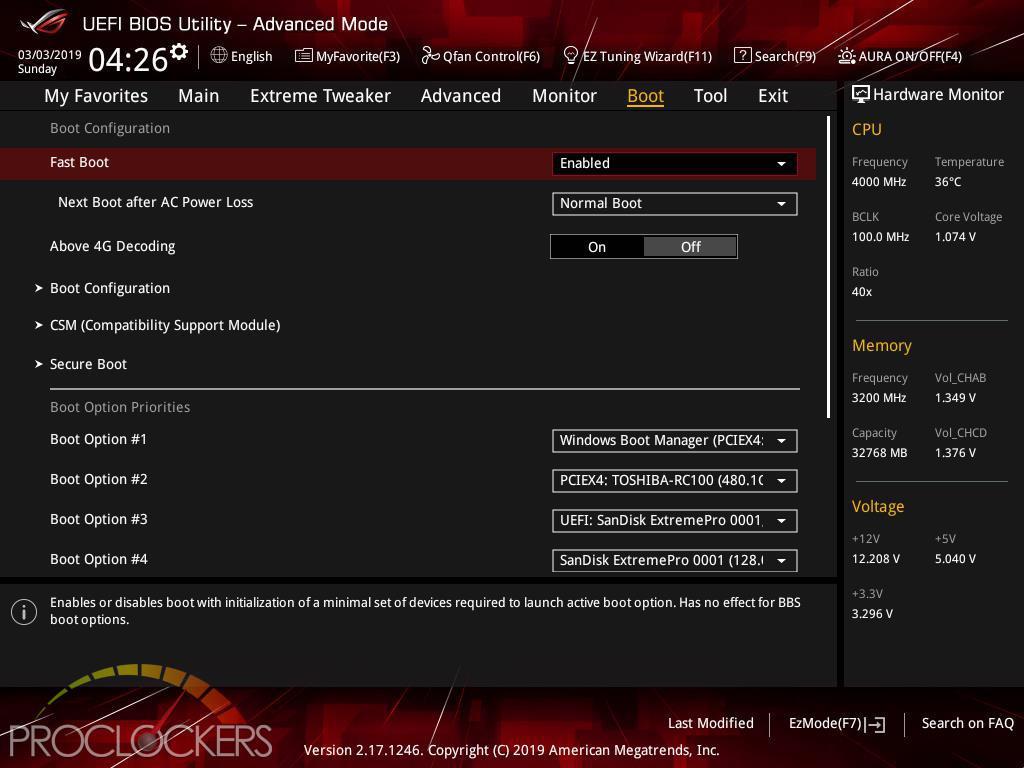The image size is (1024, 768).
Task: Open the Boot Option #1 dropdown
Action: click(x=675, y=441)
